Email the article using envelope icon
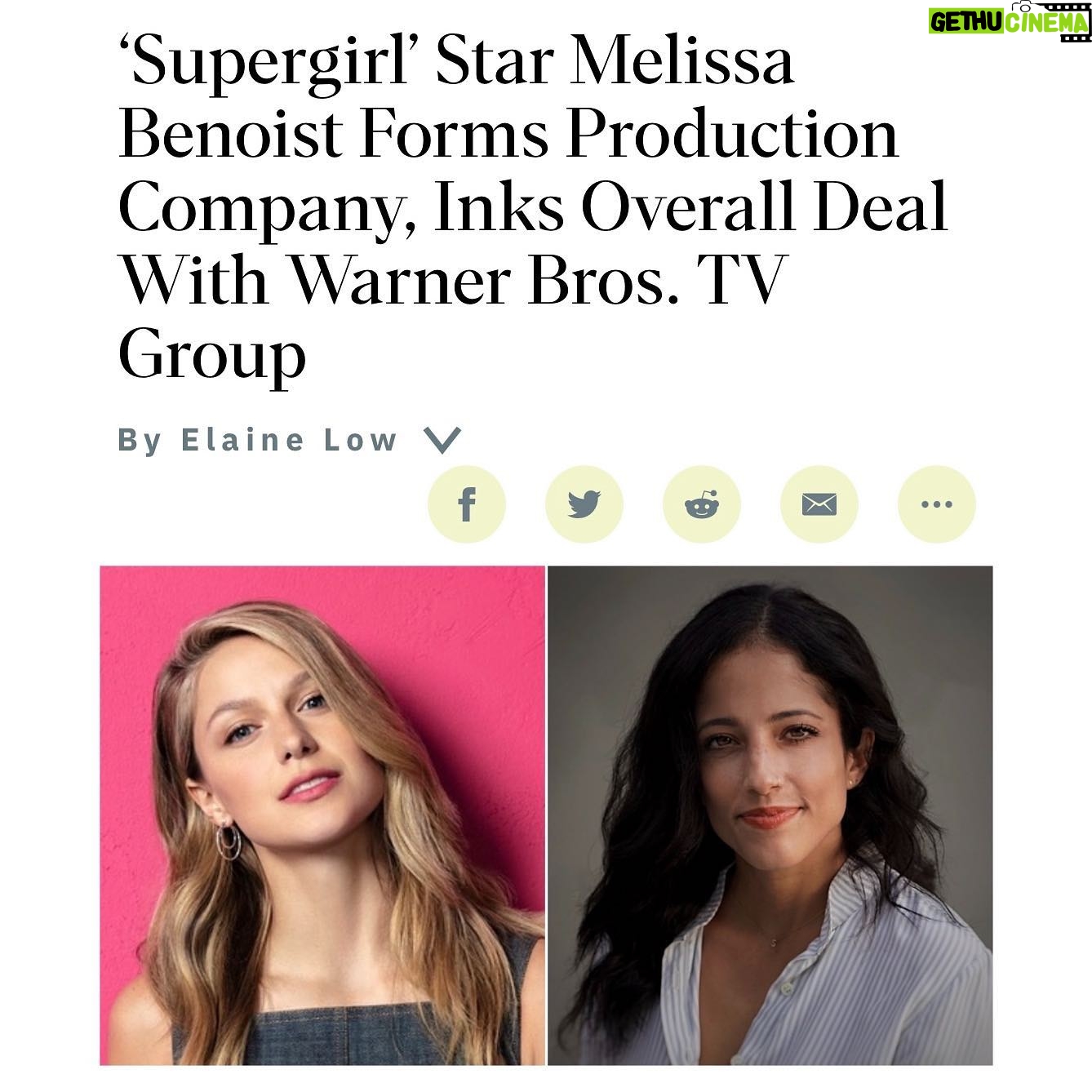The width and height of the screenshot is (1092, 1092). 819,504
